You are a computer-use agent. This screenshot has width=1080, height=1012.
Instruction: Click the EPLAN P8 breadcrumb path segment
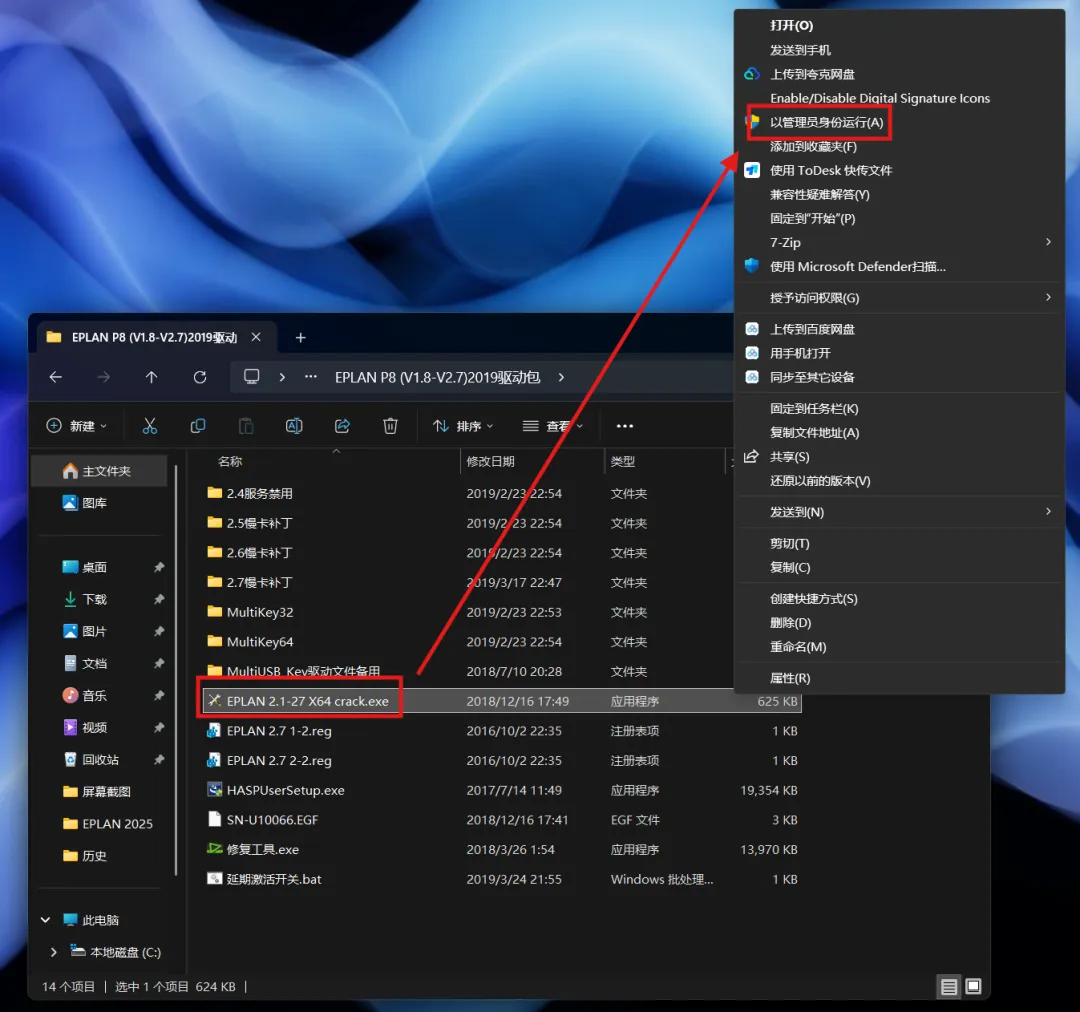[x=437, y=378]
